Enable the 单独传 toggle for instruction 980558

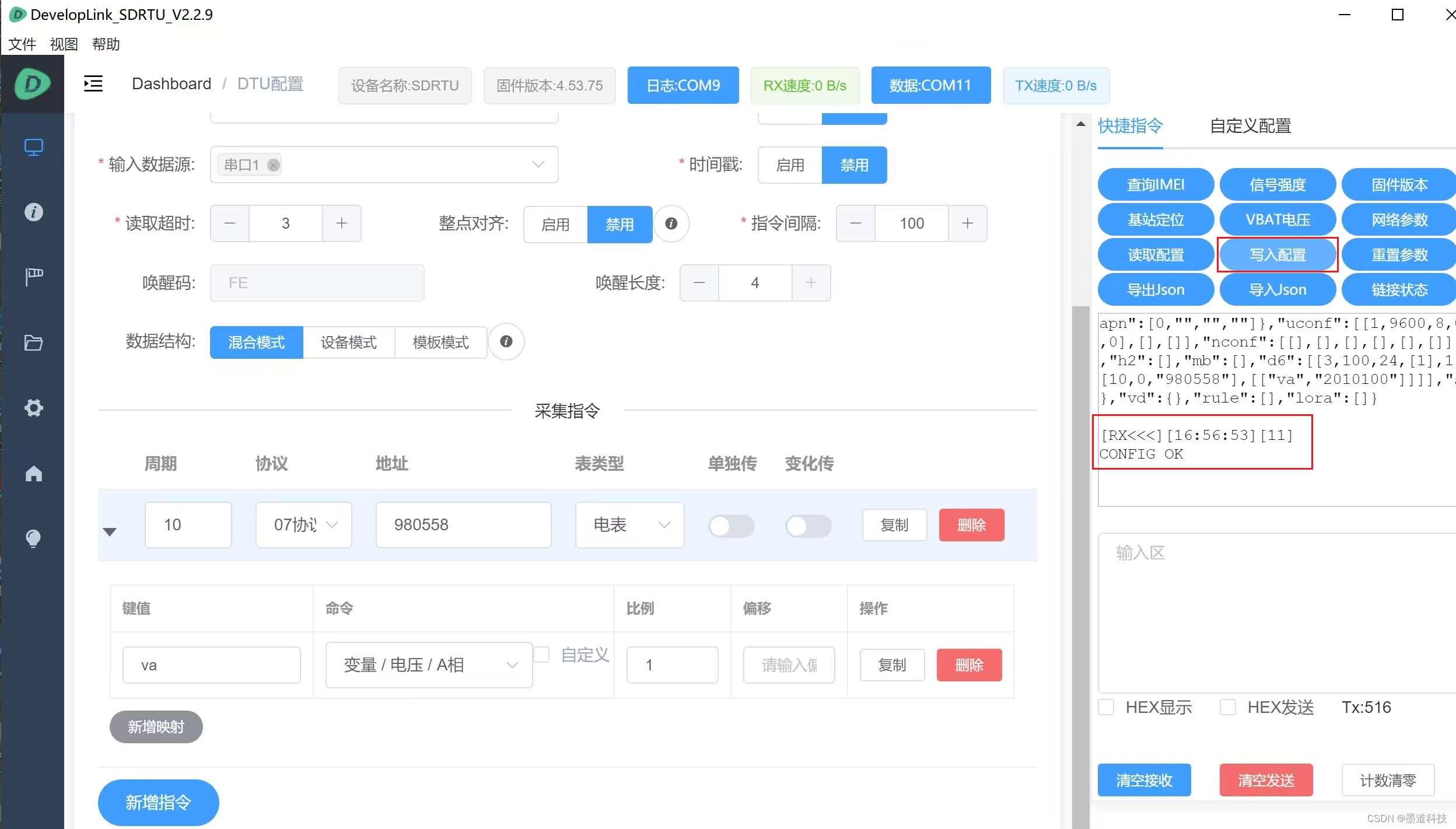click(731, 525)
